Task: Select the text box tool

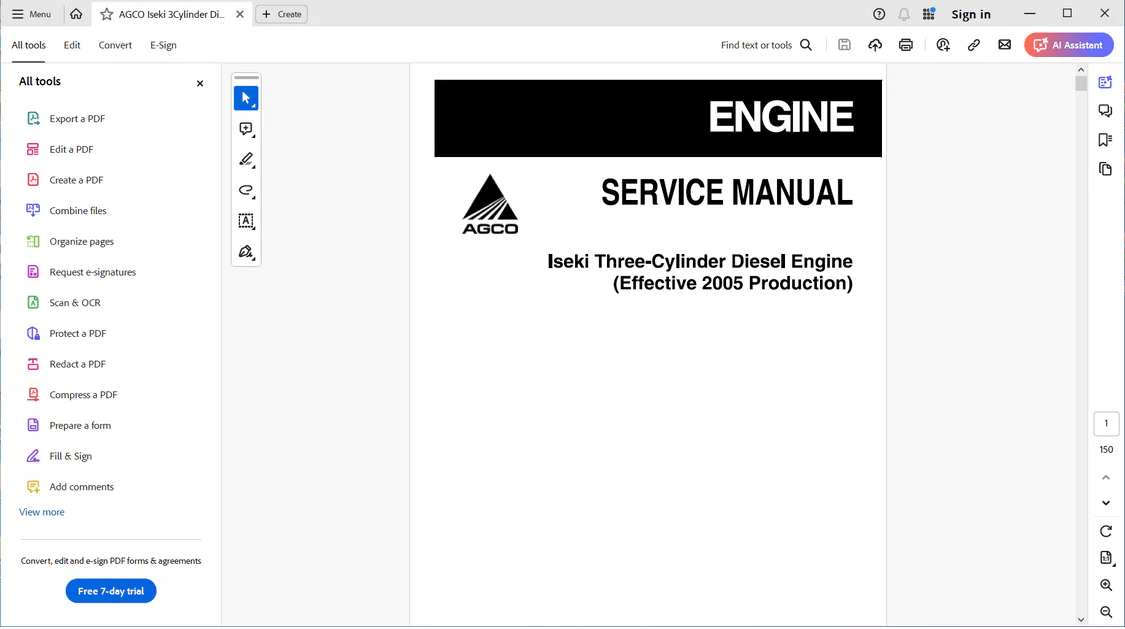Action: (245, 221)
